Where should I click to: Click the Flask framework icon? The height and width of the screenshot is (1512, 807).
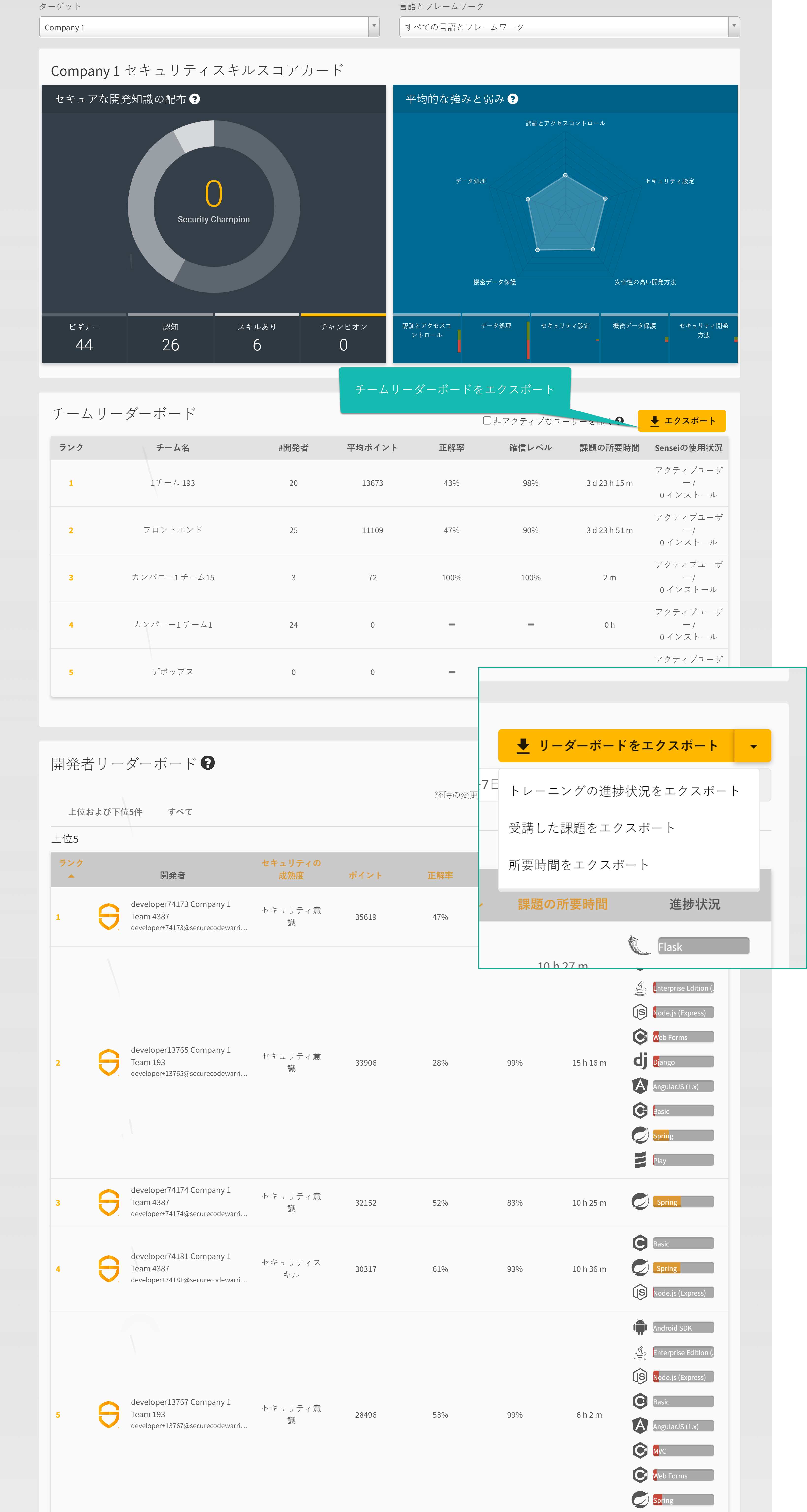point(639,946)
